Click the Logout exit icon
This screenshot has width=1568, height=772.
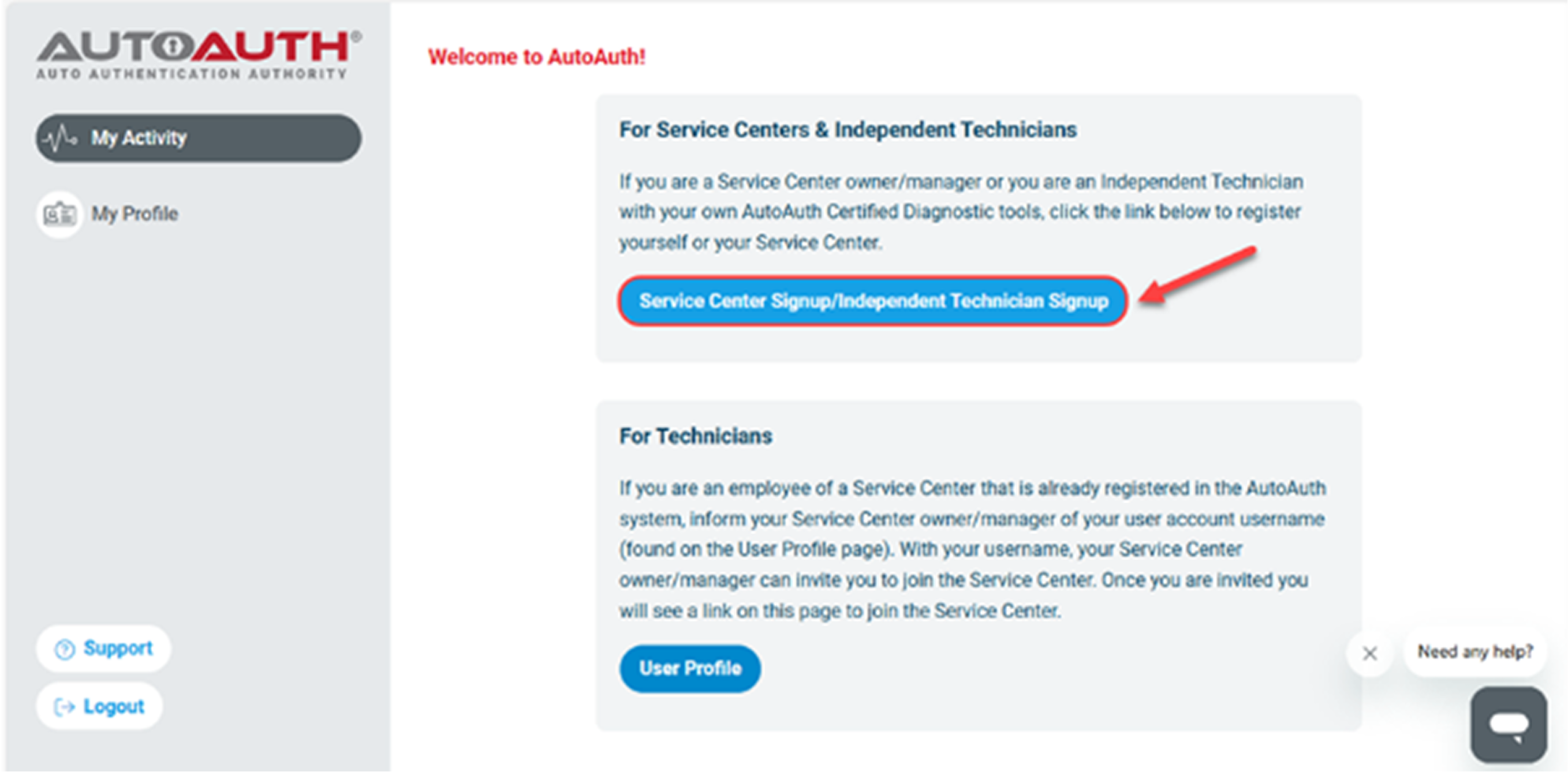pos(64,706)
